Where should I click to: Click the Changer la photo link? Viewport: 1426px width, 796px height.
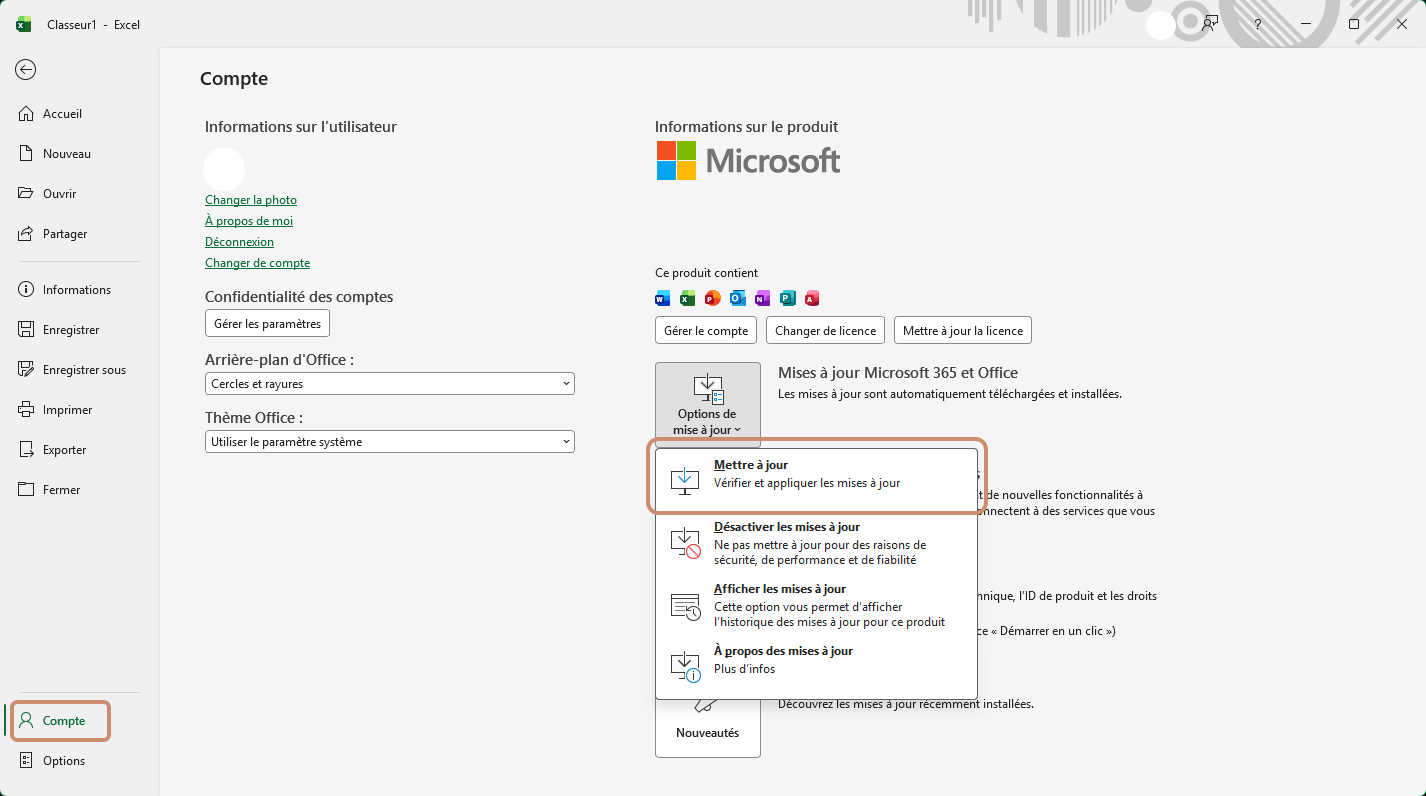pyautogui.click(x=251, y=200)
